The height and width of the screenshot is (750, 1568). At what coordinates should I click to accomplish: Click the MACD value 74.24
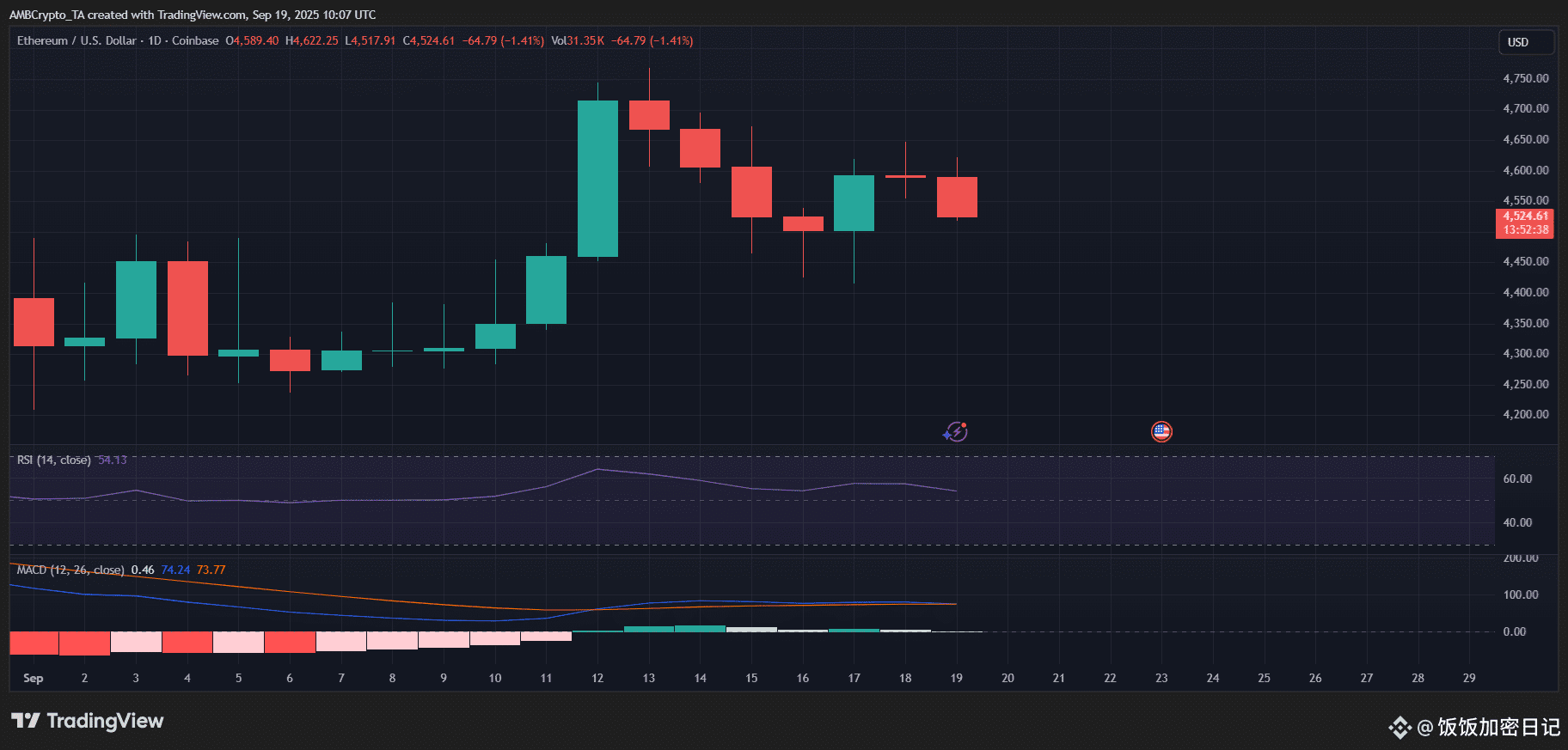tap(175, 570)
